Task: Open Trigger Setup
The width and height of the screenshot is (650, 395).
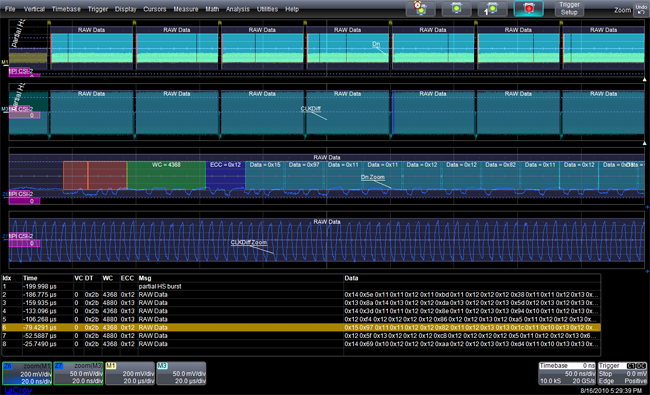Action: 569,8
